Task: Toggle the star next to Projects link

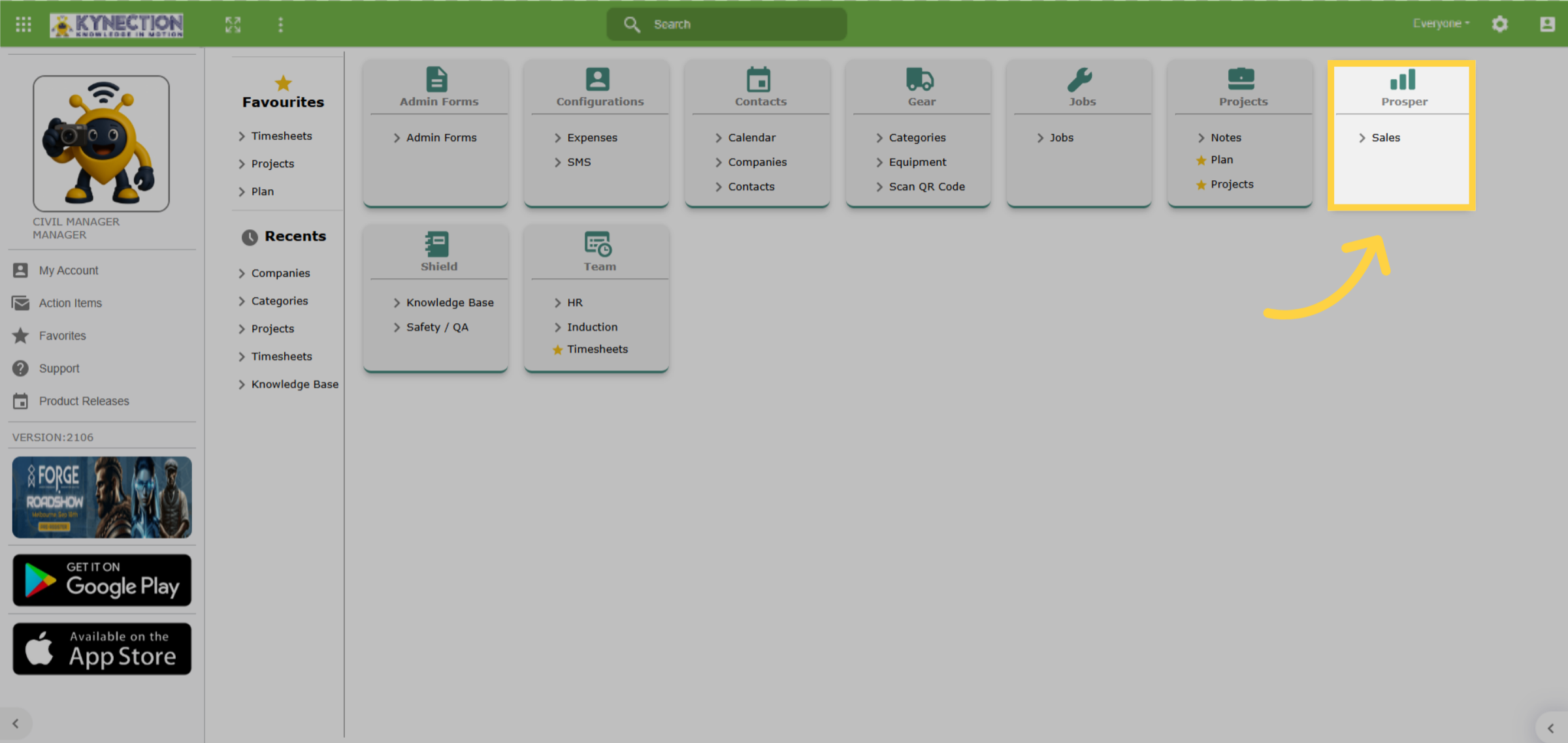Action: 1201,185
